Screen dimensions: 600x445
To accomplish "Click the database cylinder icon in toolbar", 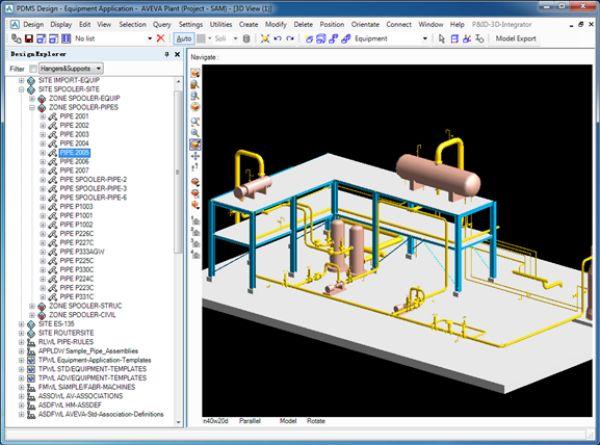I will click(x=247, y=39).
